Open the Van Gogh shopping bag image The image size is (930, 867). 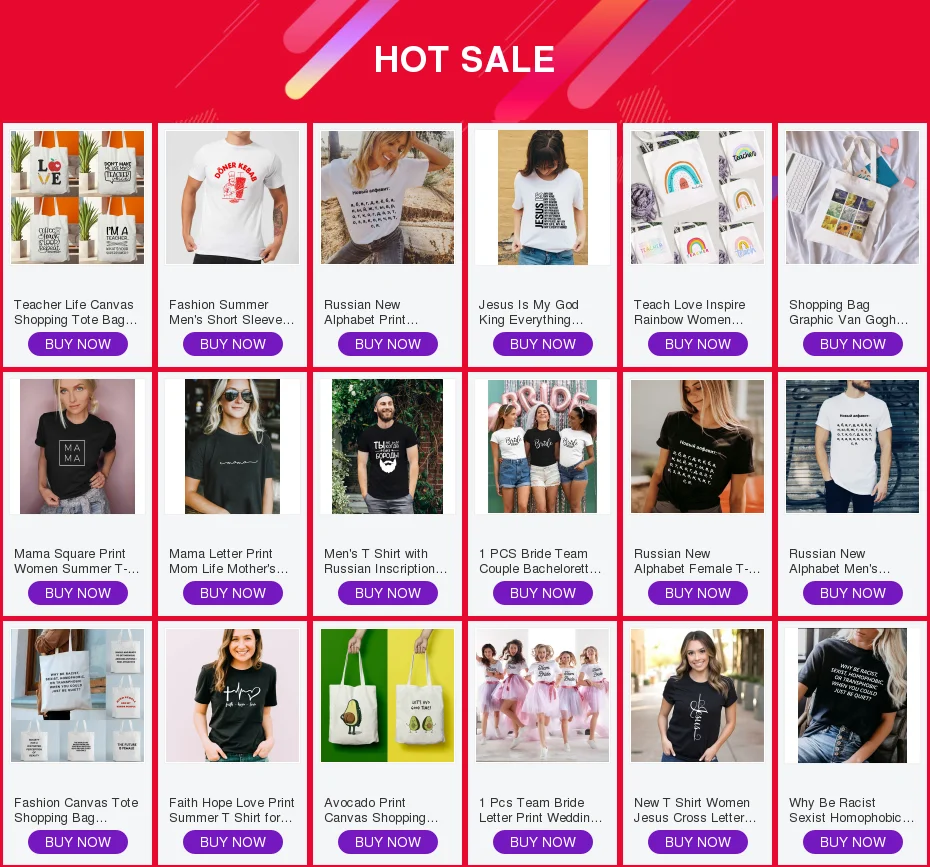pos(852,197)
